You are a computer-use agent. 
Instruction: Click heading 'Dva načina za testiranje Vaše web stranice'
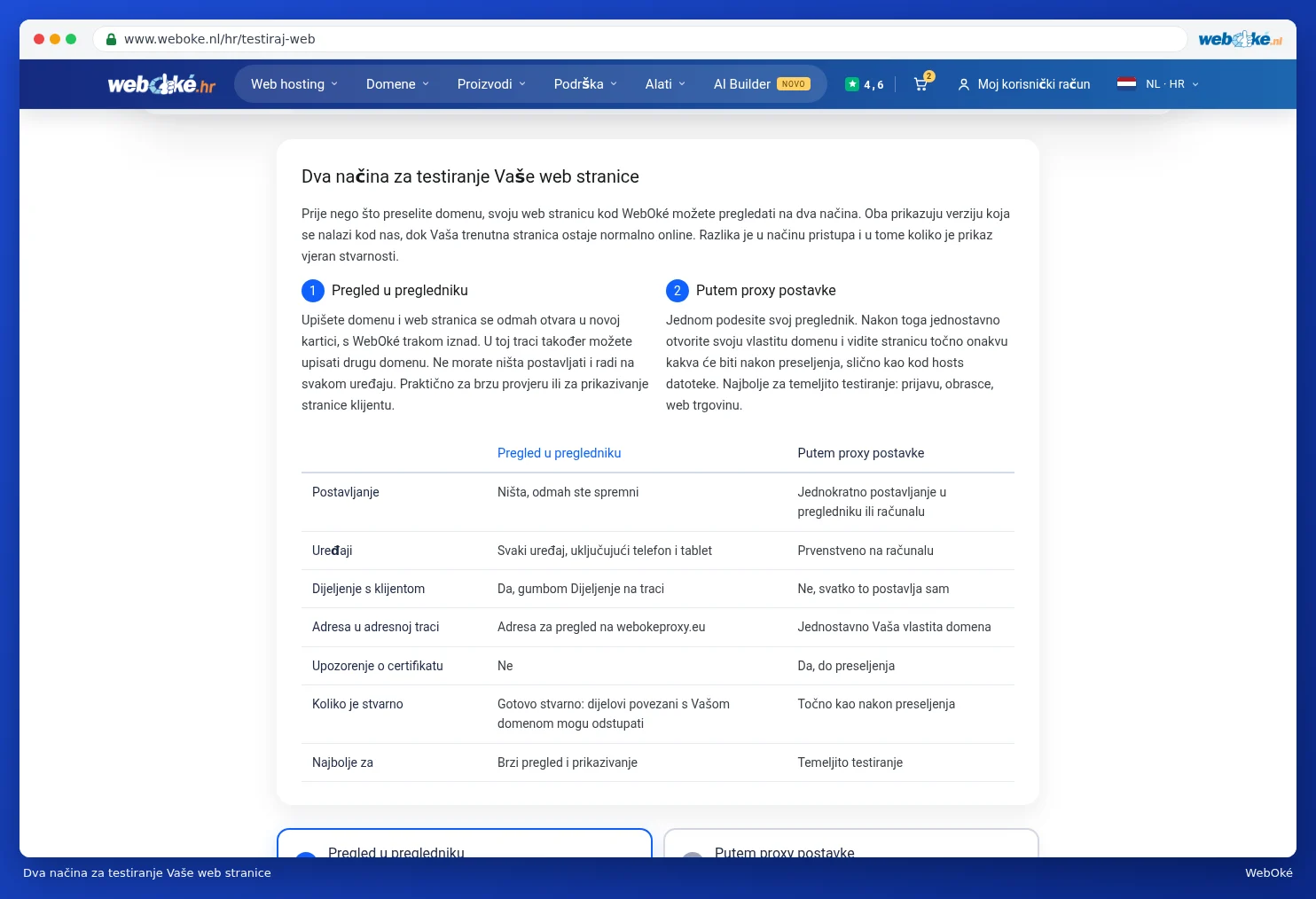470,176
